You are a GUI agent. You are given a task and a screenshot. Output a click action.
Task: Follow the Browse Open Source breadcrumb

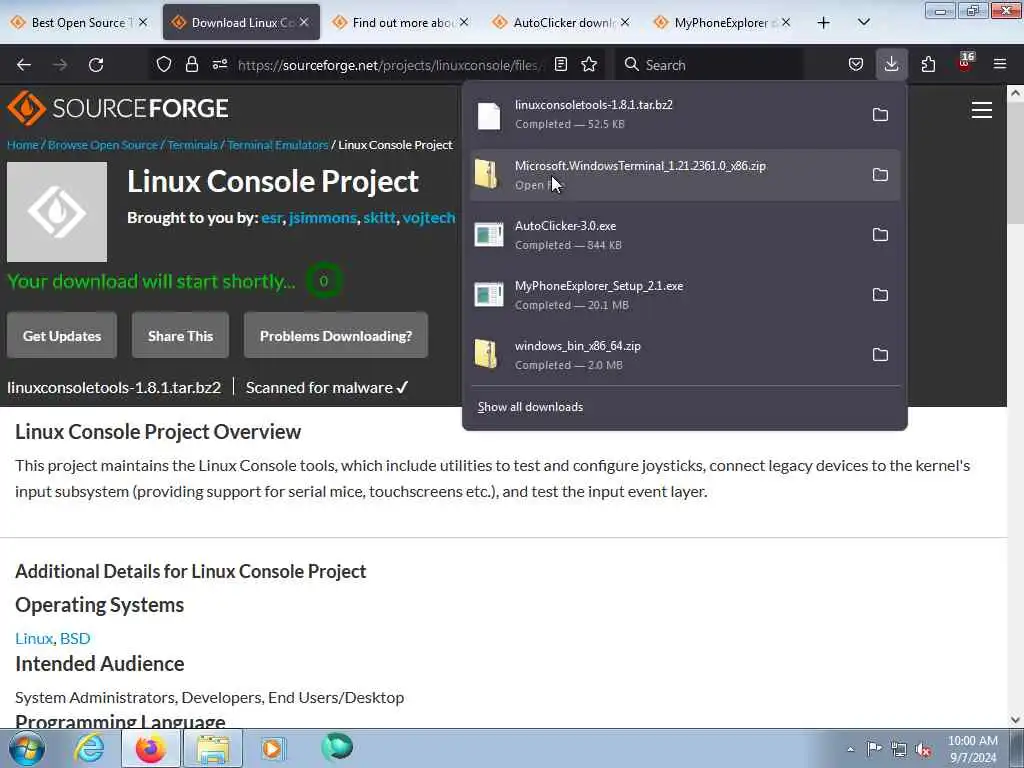click(x=103, y=145)
